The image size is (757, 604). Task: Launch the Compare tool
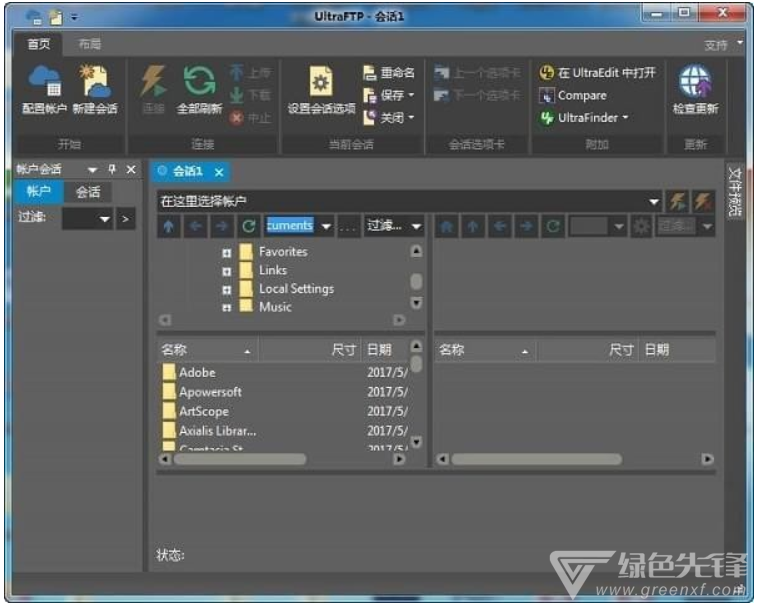click(573, 95)
